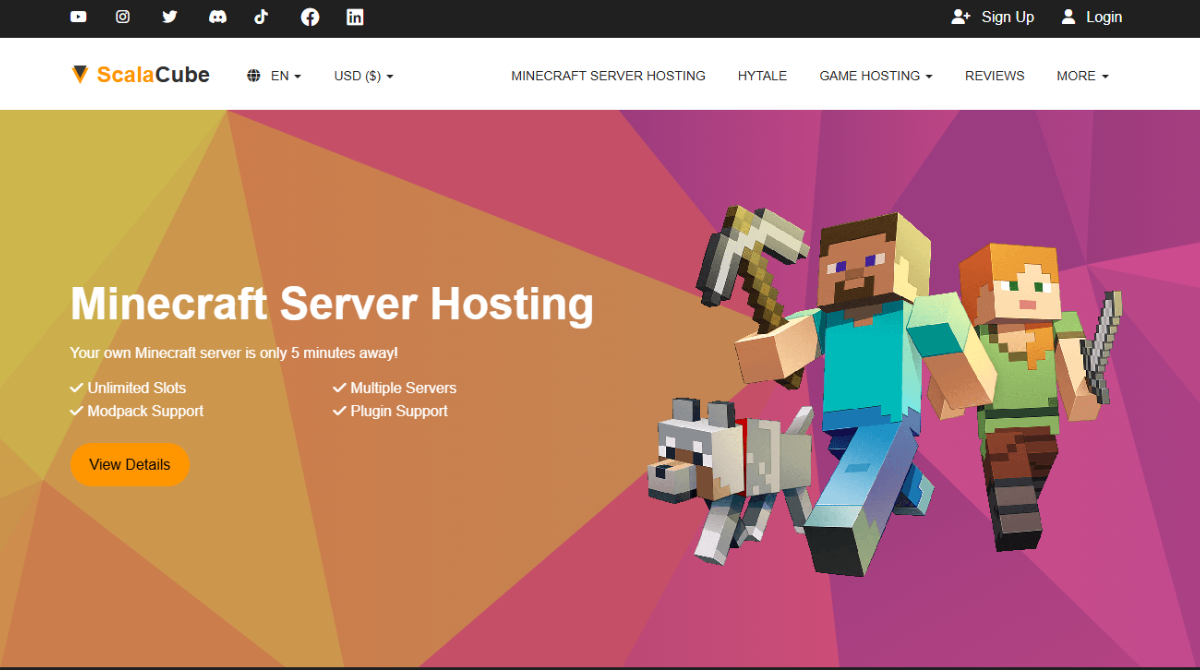
Task: Click the Multiple Servers feature text
Action: 403,388
